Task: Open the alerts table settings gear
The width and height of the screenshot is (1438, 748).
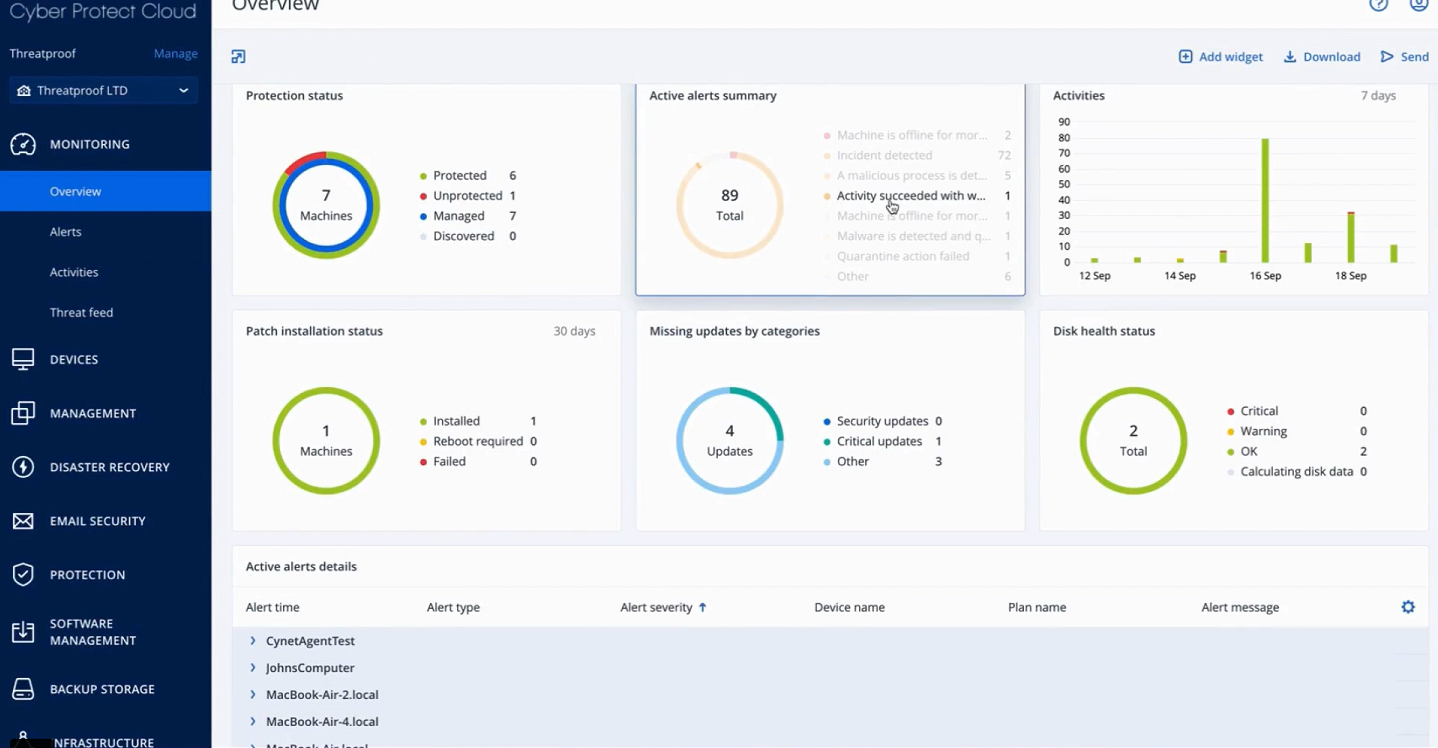Action: [1408, 607]
